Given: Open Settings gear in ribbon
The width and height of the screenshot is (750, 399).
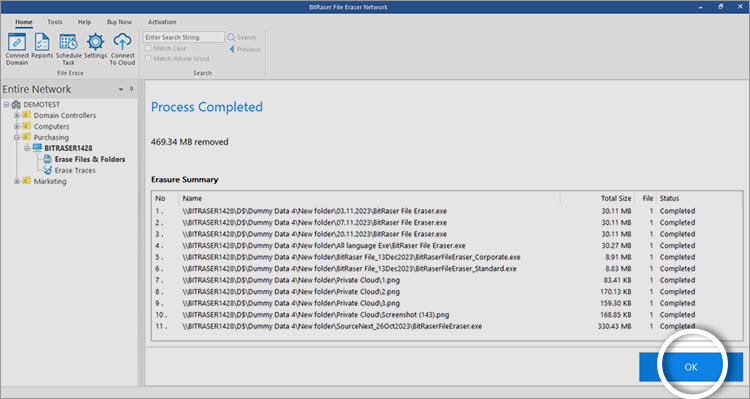Looking at the screenshot, I should (x=95, y=46).
